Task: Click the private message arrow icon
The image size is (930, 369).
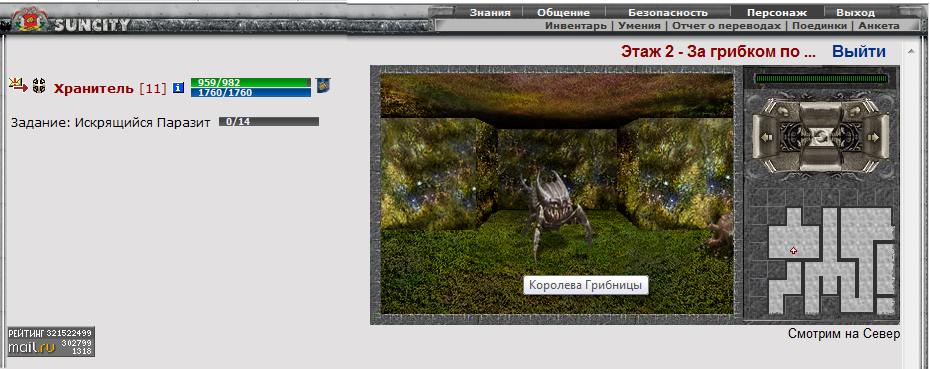Action: (x=18, y=85)
